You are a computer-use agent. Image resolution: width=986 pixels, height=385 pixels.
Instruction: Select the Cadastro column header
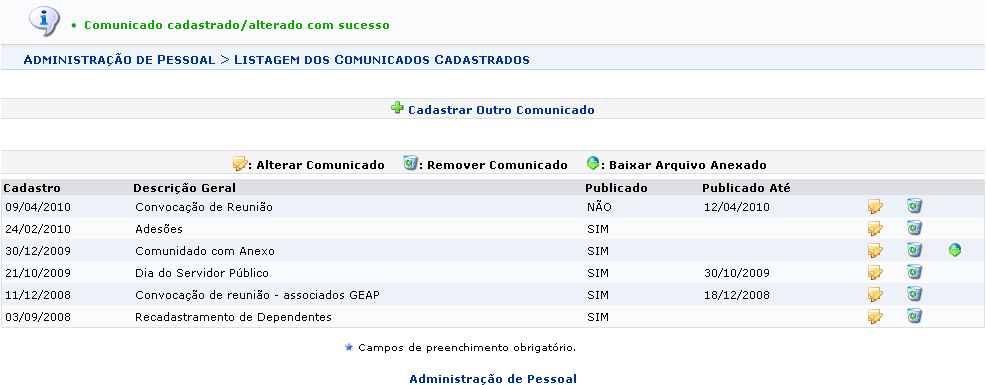[32, 187]
